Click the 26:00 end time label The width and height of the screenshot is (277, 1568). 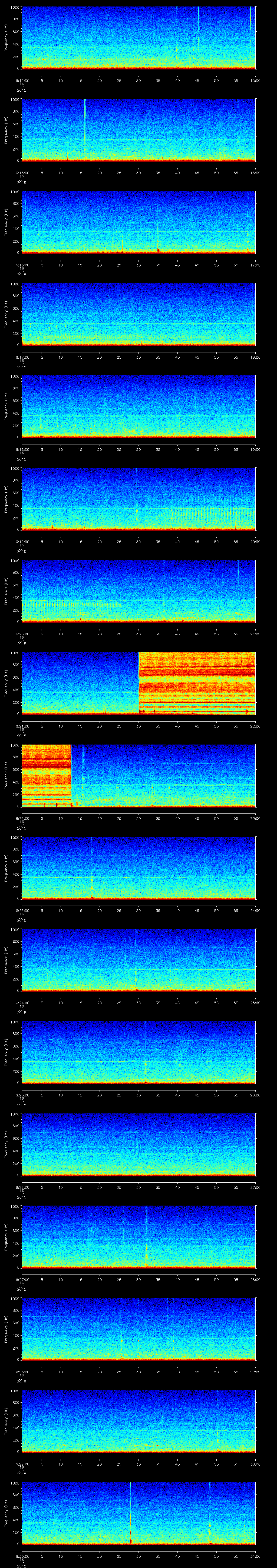(255, 1095)
